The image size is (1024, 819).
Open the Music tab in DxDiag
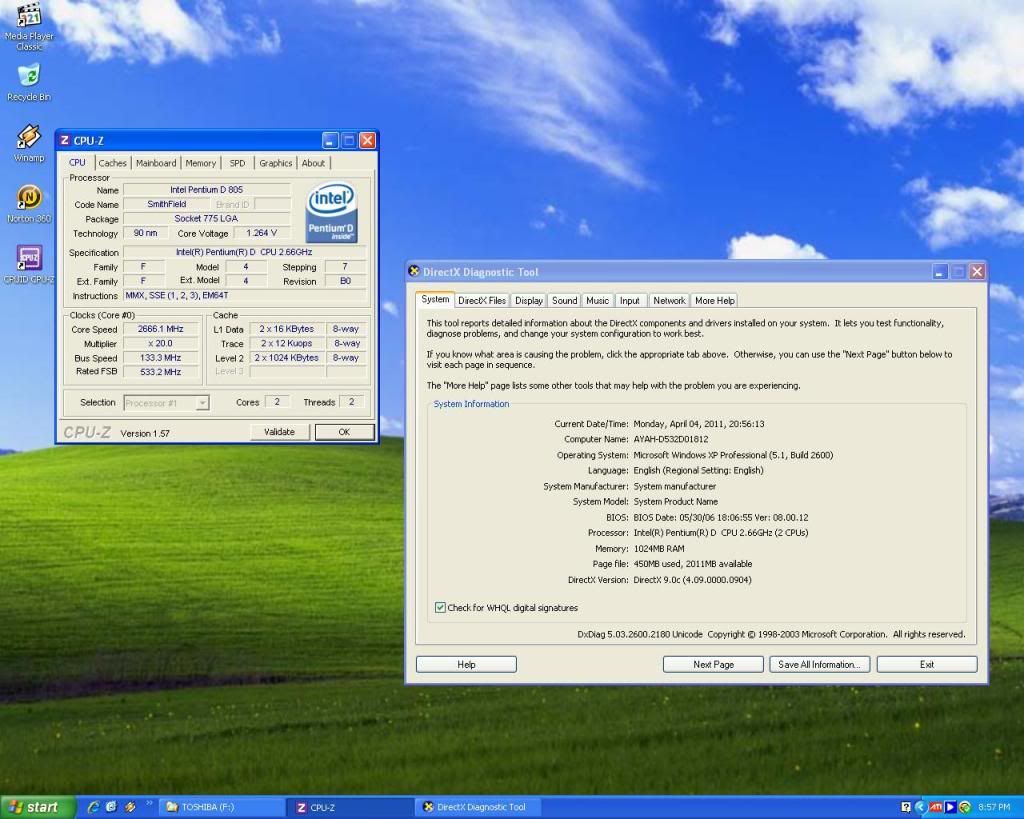pos(598,300)
